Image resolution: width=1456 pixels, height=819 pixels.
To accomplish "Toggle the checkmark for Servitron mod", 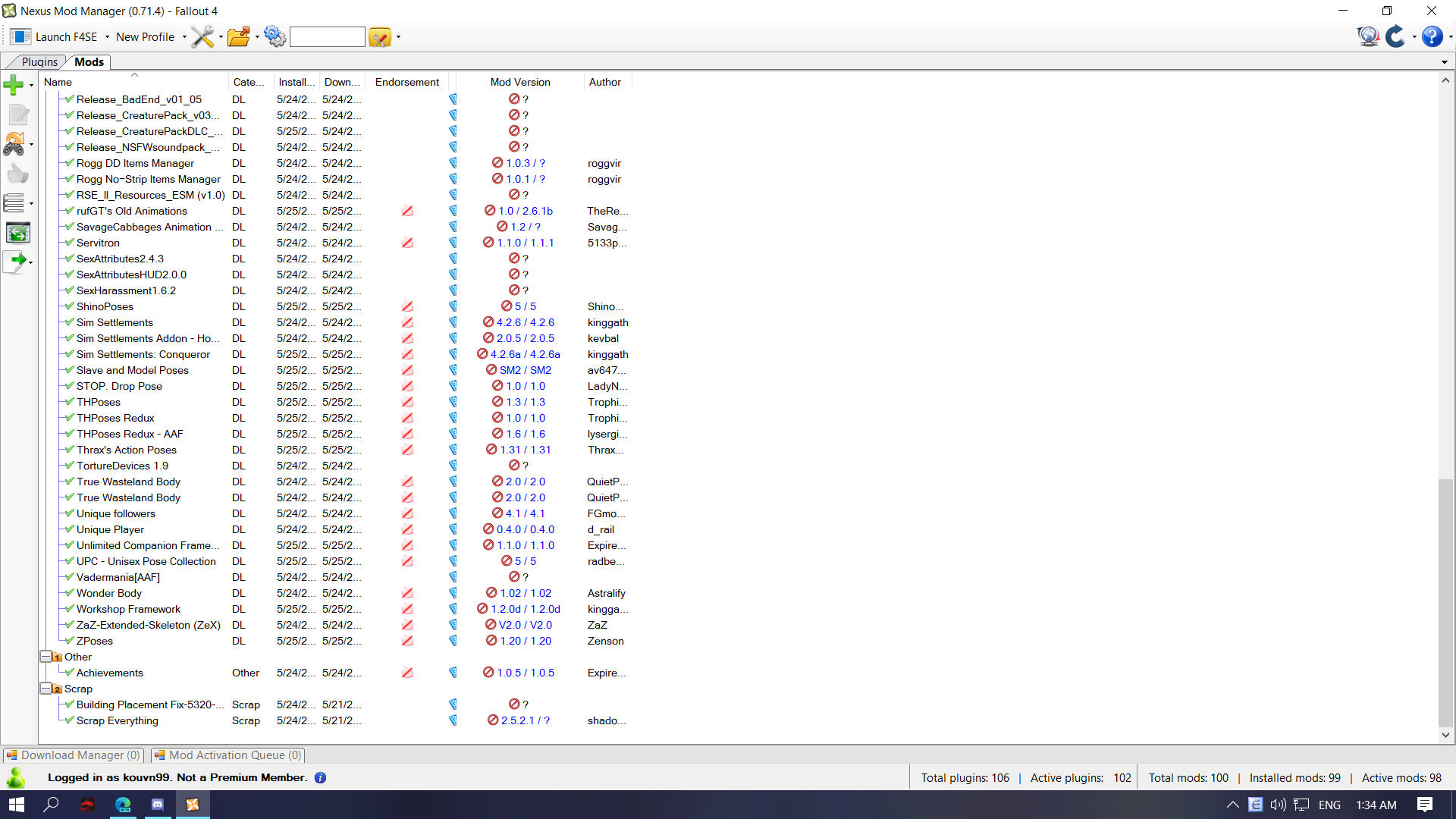I will [x=69, y=243].
